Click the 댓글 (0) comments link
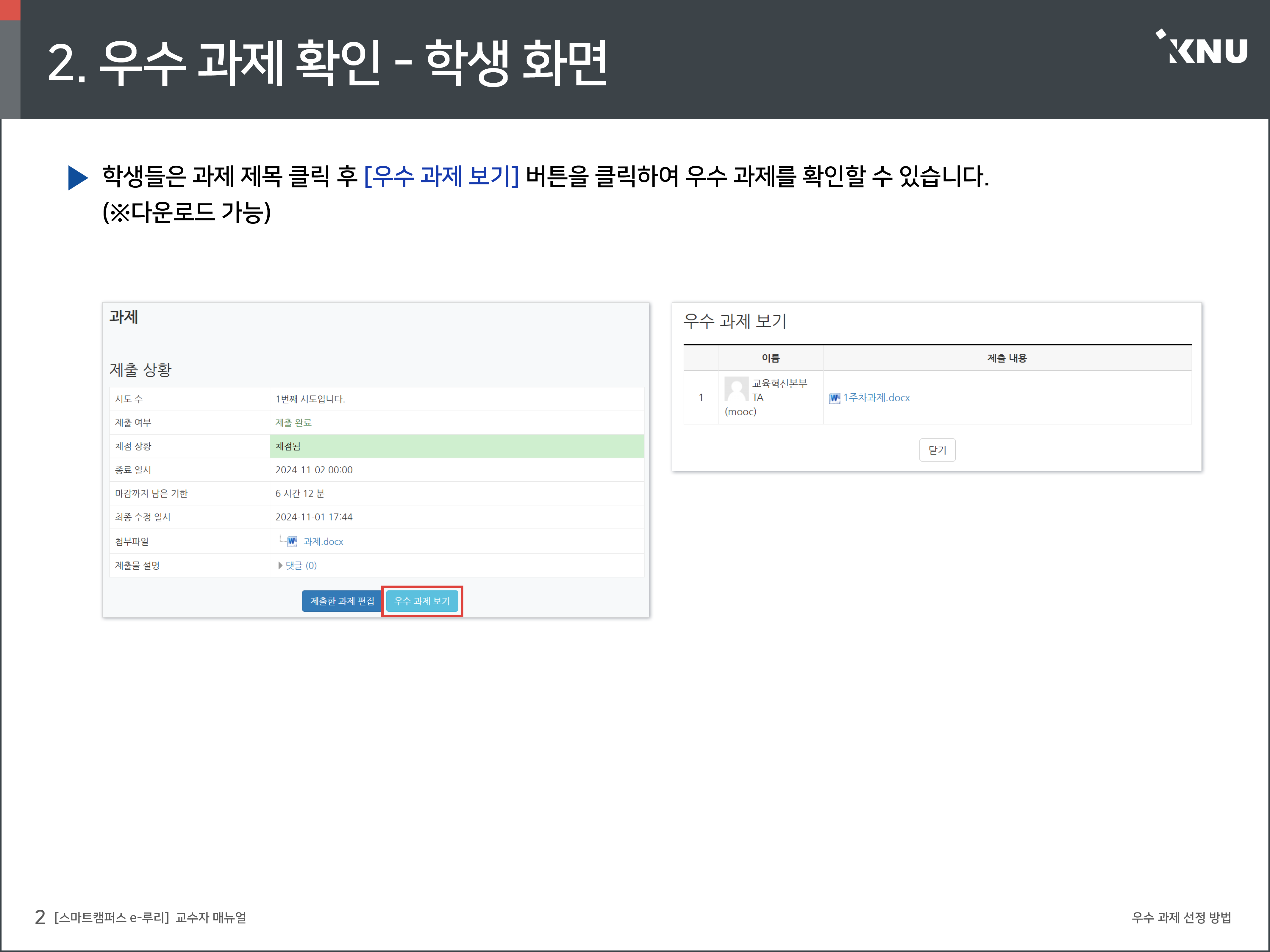 [x=301, y=565]
